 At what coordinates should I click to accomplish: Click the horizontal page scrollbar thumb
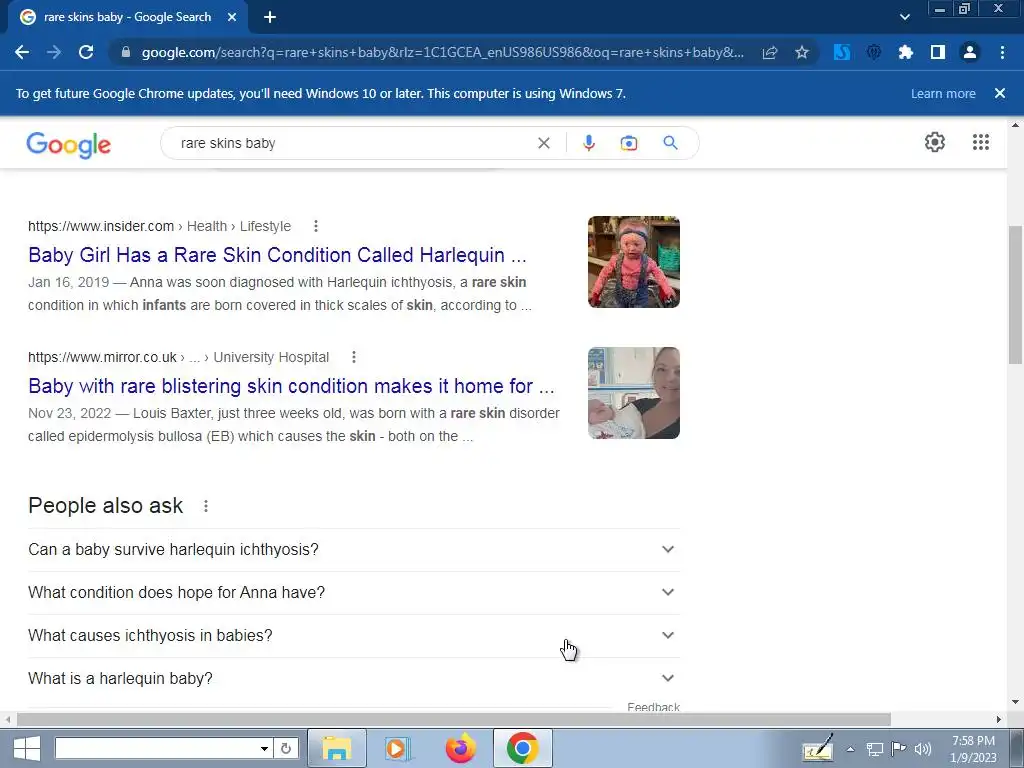[x=454, y=719]
